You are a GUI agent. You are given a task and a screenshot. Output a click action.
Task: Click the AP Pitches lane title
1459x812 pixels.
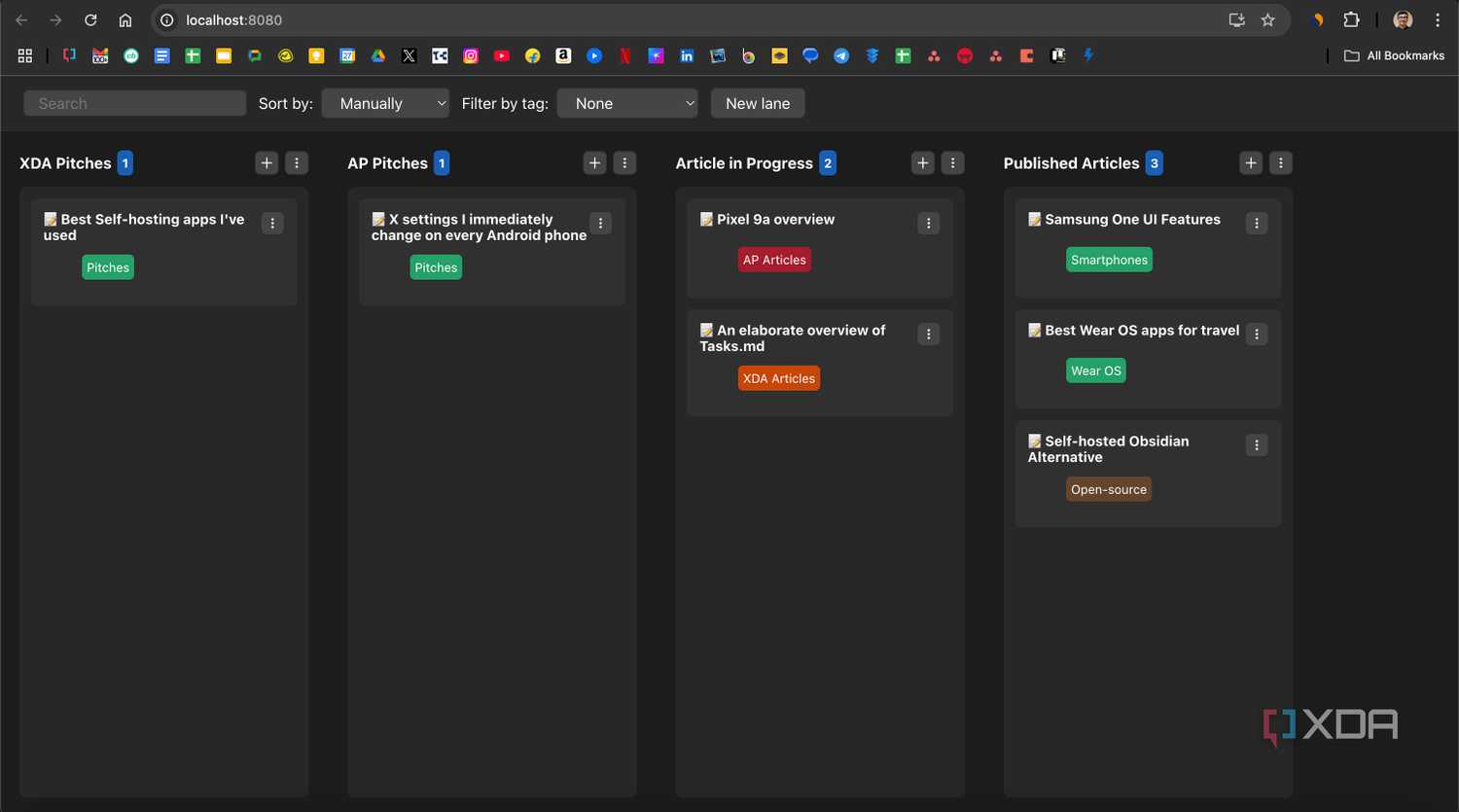[387, 163]
